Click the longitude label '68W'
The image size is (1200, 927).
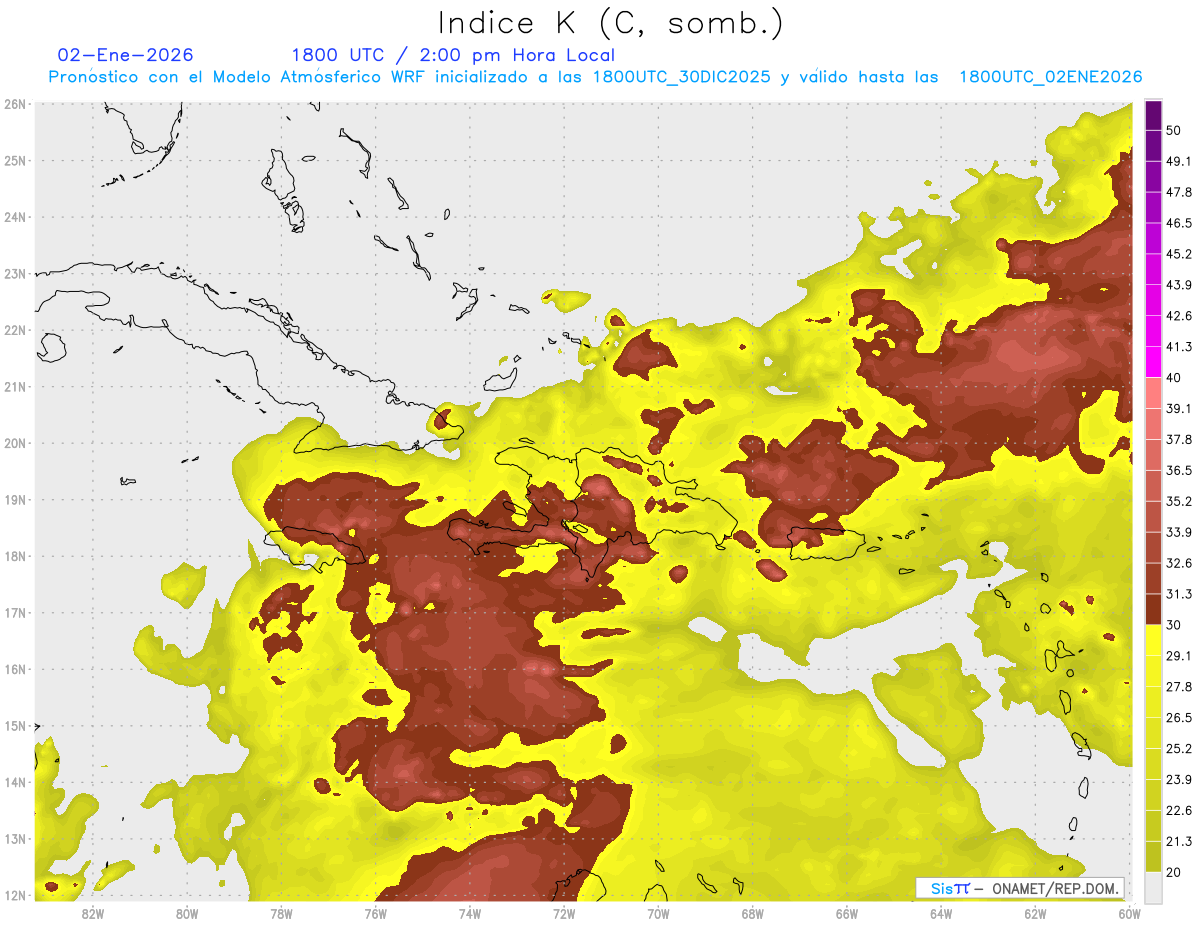pyautogui.click(x=753, y=914)
